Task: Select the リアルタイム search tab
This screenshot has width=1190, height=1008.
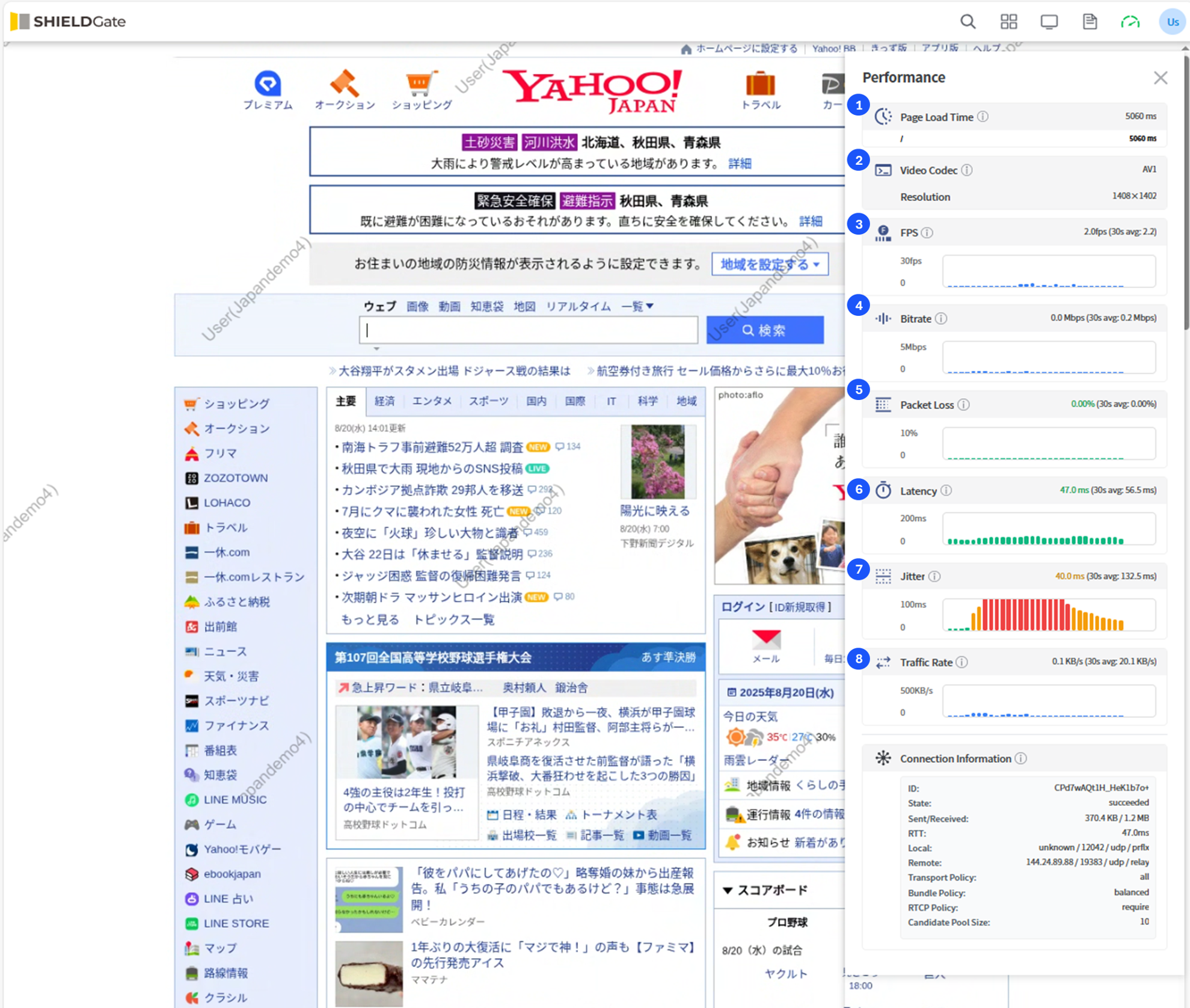Action: (578, 306)
